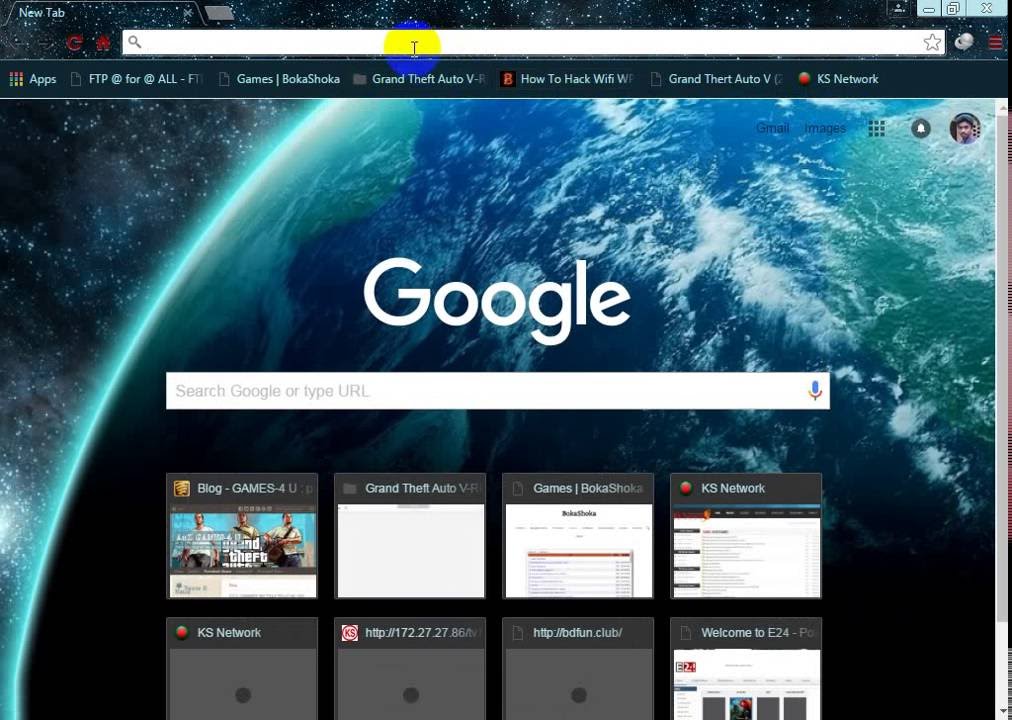Viewport: 1012px width, 720px height.
Task: Click the Google logo
Action: click(x=497, y=300)
